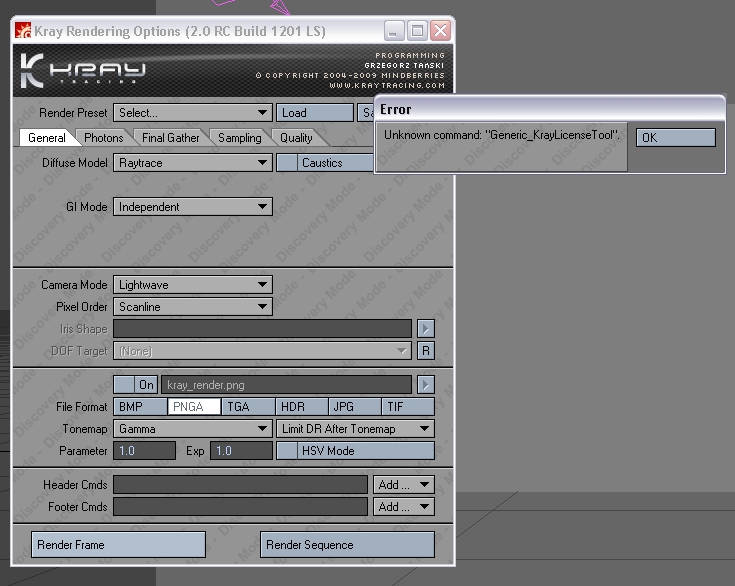
Task: Click the Kray window title bar icon
Action: [x=22, y=31]
